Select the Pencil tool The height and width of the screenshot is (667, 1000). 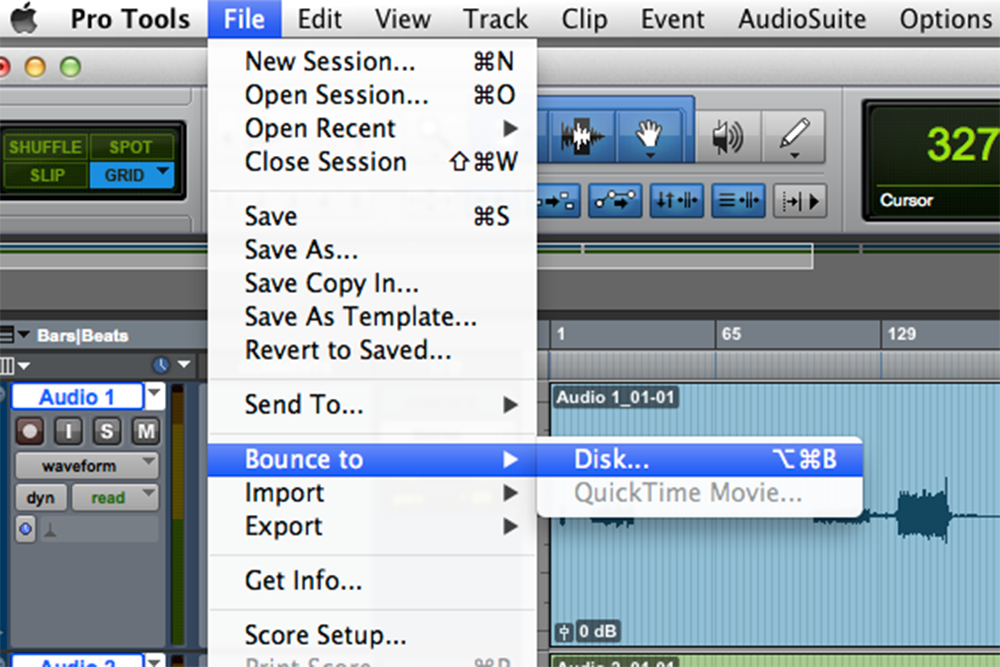(x=794, y=136)
